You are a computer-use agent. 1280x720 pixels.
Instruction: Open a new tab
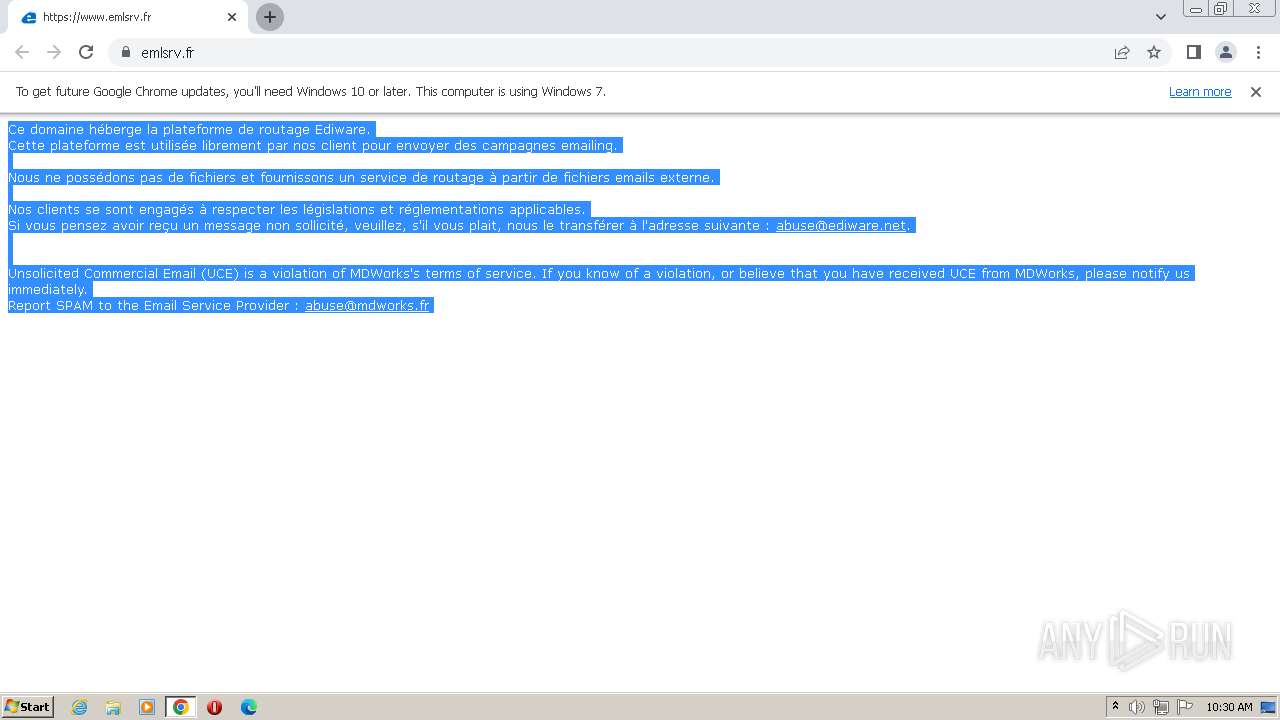[x=269, y=17]
